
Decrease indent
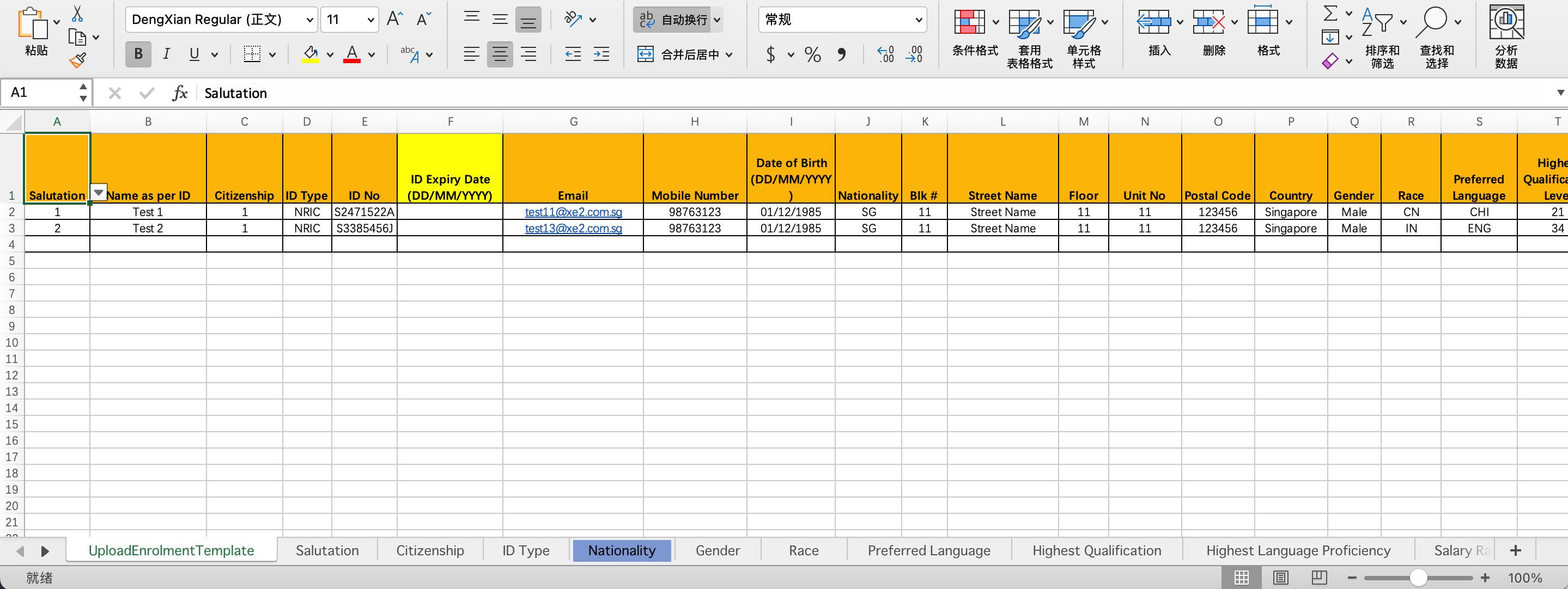(573, 54)
